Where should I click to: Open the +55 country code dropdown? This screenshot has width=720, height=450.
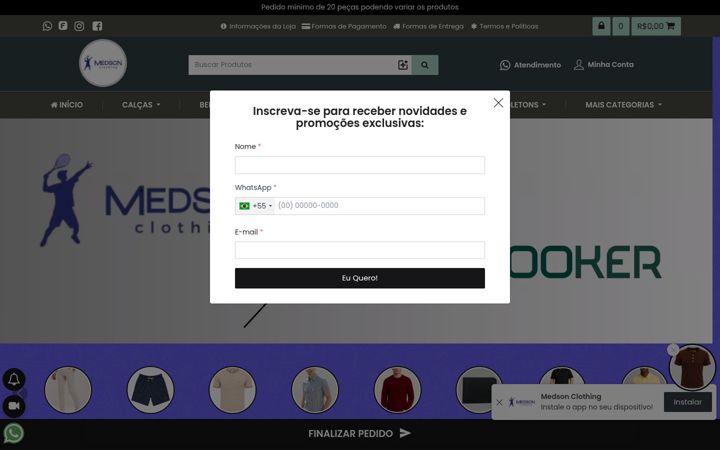tap(255, 206)
